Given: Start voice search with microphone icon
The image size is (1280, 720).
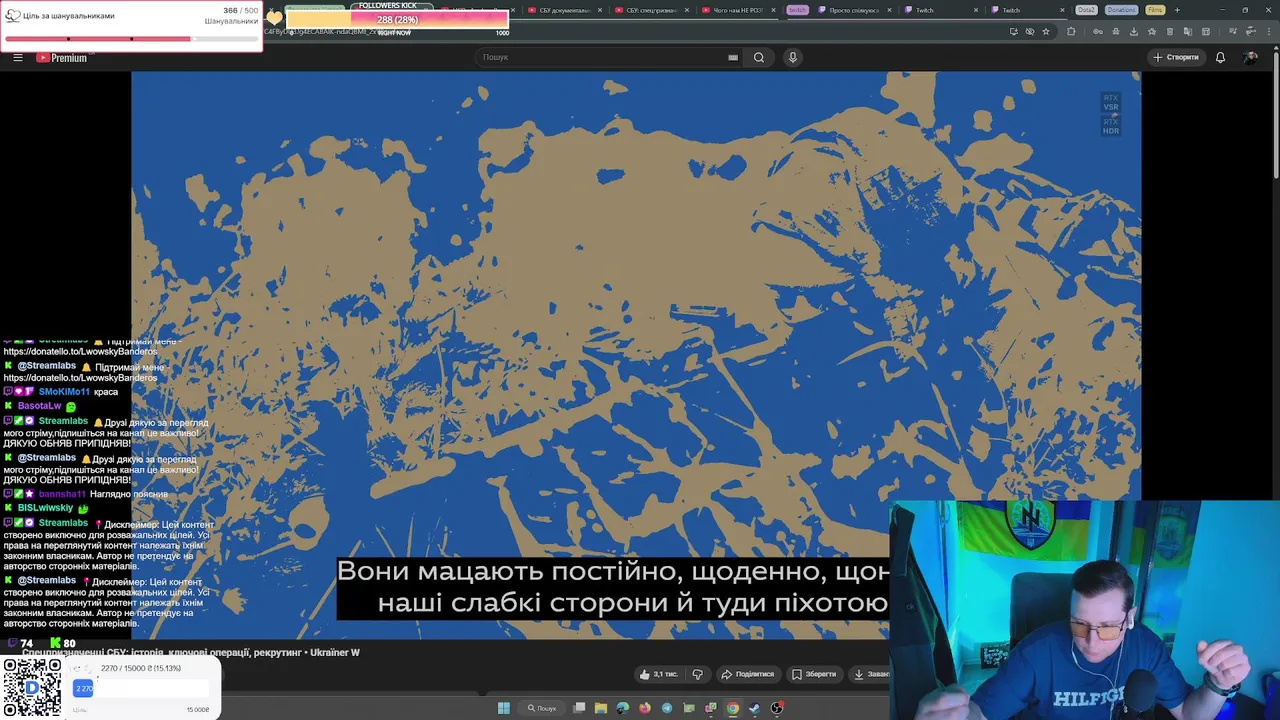Looking at the screenshot, I should tap(793, 57).
